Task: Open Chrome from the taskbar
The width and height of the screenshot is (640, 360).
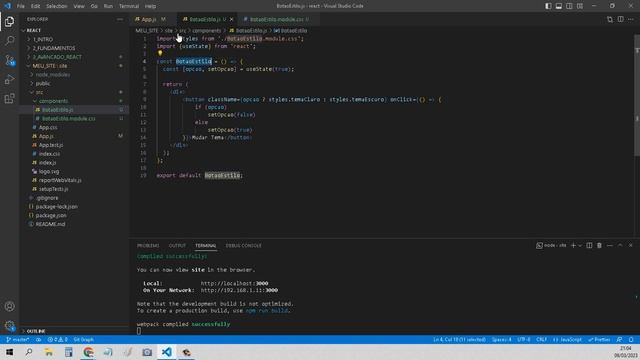Action: coord(88,352)
